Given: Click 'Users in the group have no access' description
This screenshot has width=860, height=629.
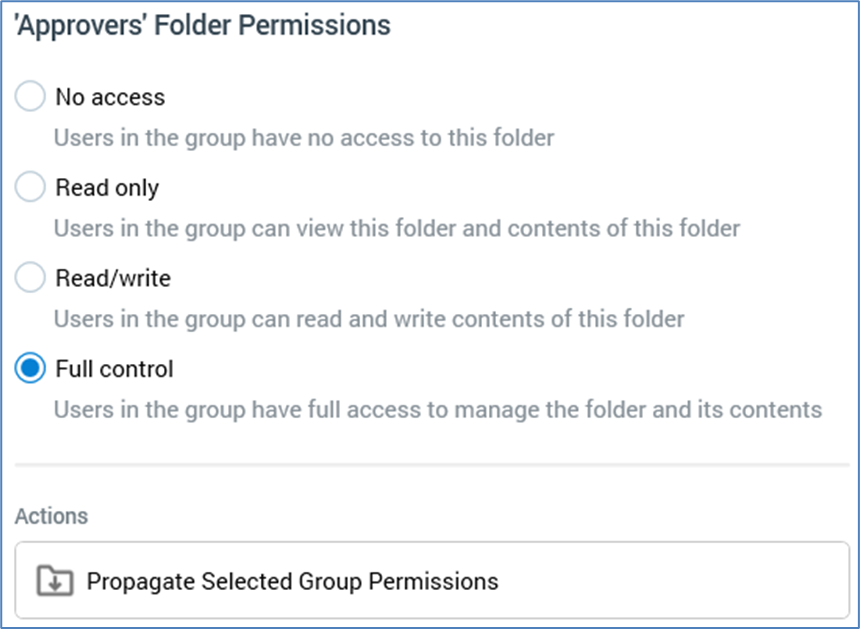Looking at the screenshot, I should [x=303, y=137].
